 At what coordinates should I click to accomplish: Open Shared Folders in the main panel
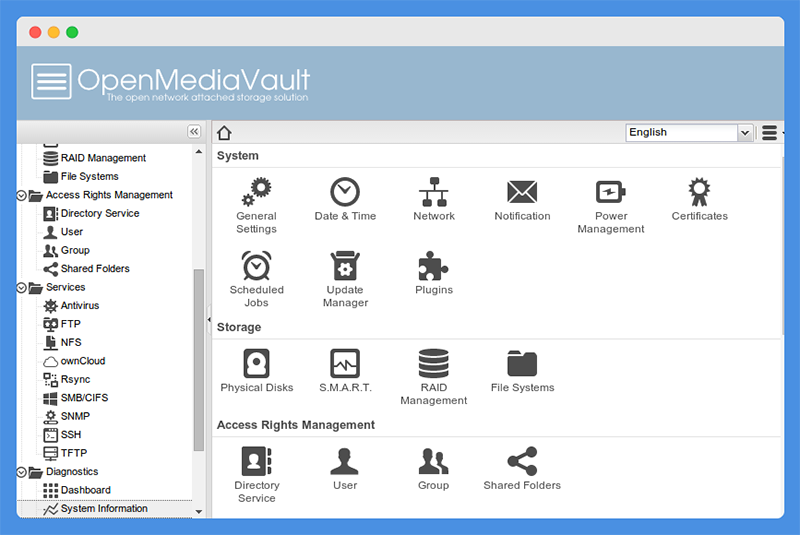[522, 469]
